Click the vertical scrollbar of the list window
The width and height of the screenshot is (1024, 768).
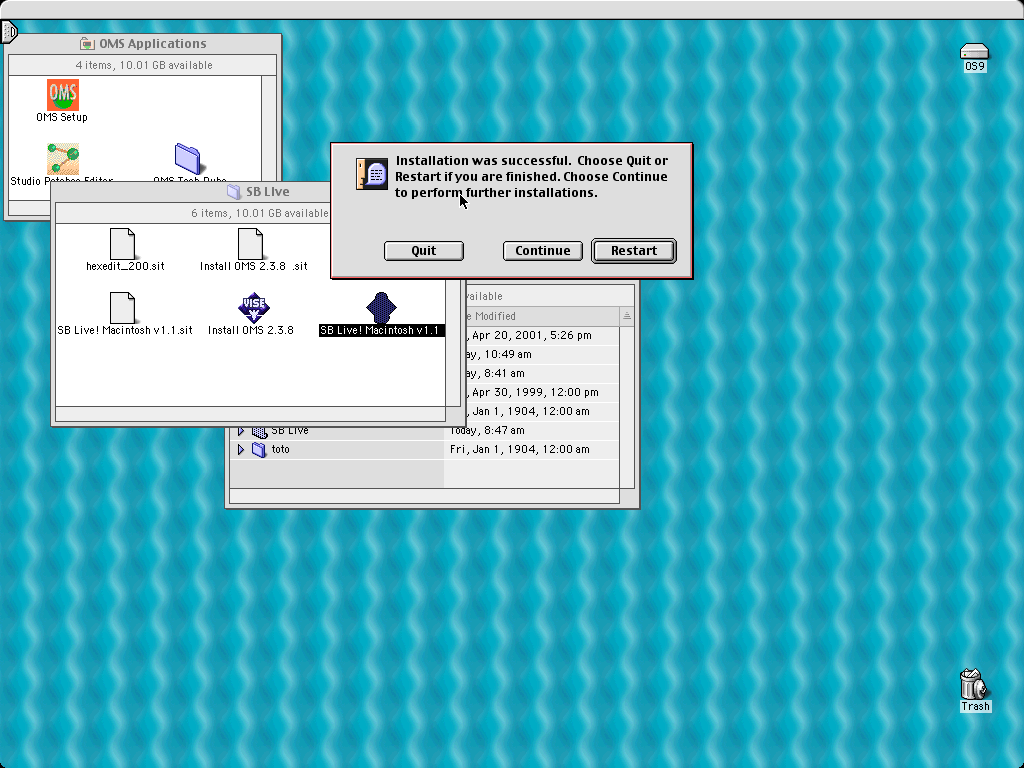(627, 407)
